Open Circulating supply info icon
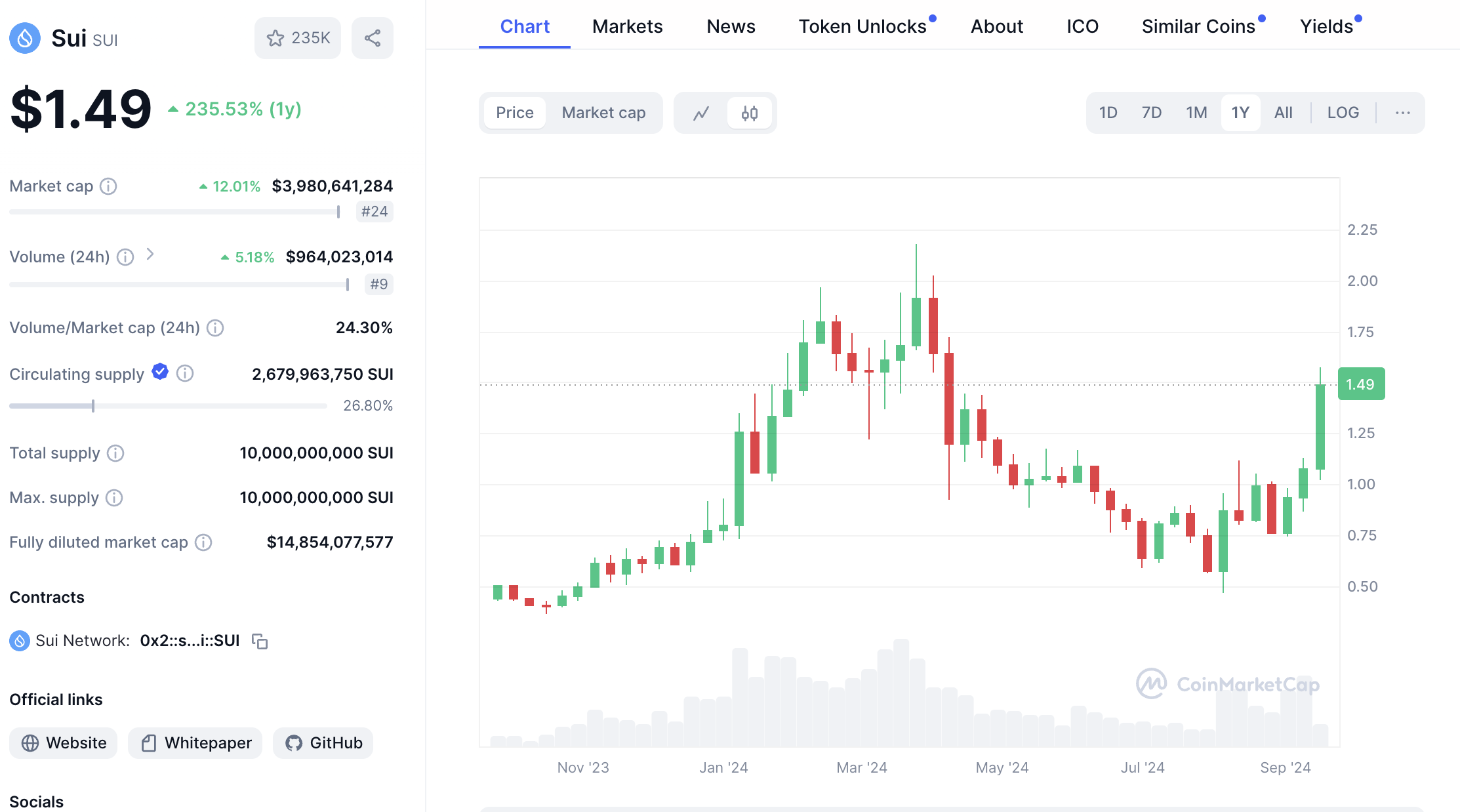Image resolution: width=1460 pixels, height=812 pixels. (x=185, y=373)
